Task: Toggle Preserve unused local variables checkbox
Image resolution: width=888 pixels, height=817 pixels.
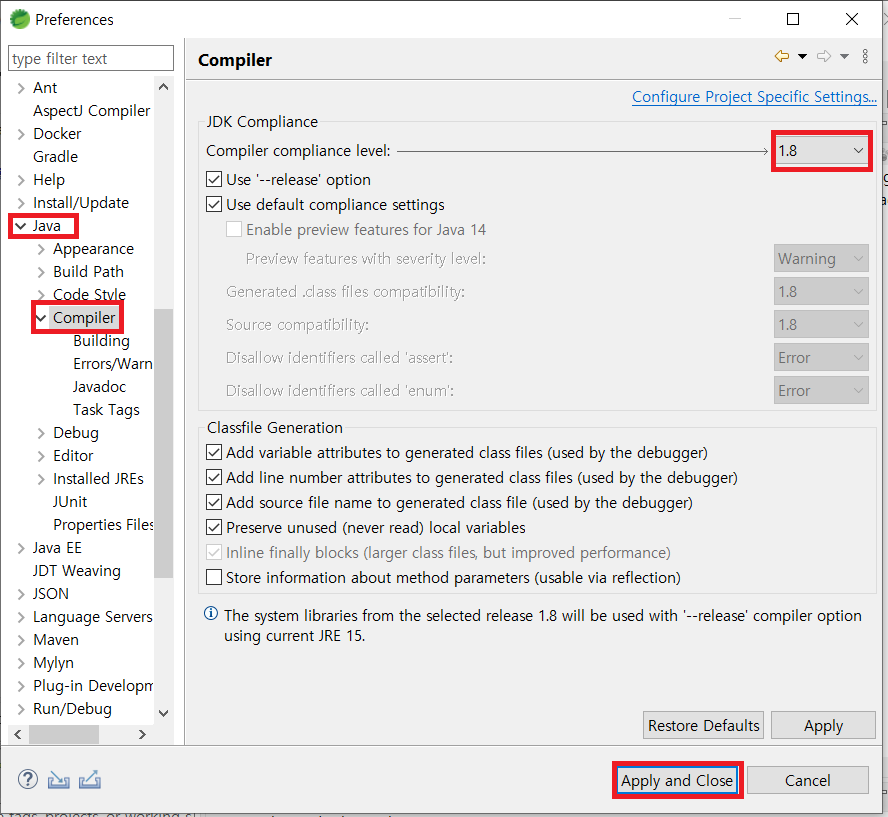Action: 214,527
